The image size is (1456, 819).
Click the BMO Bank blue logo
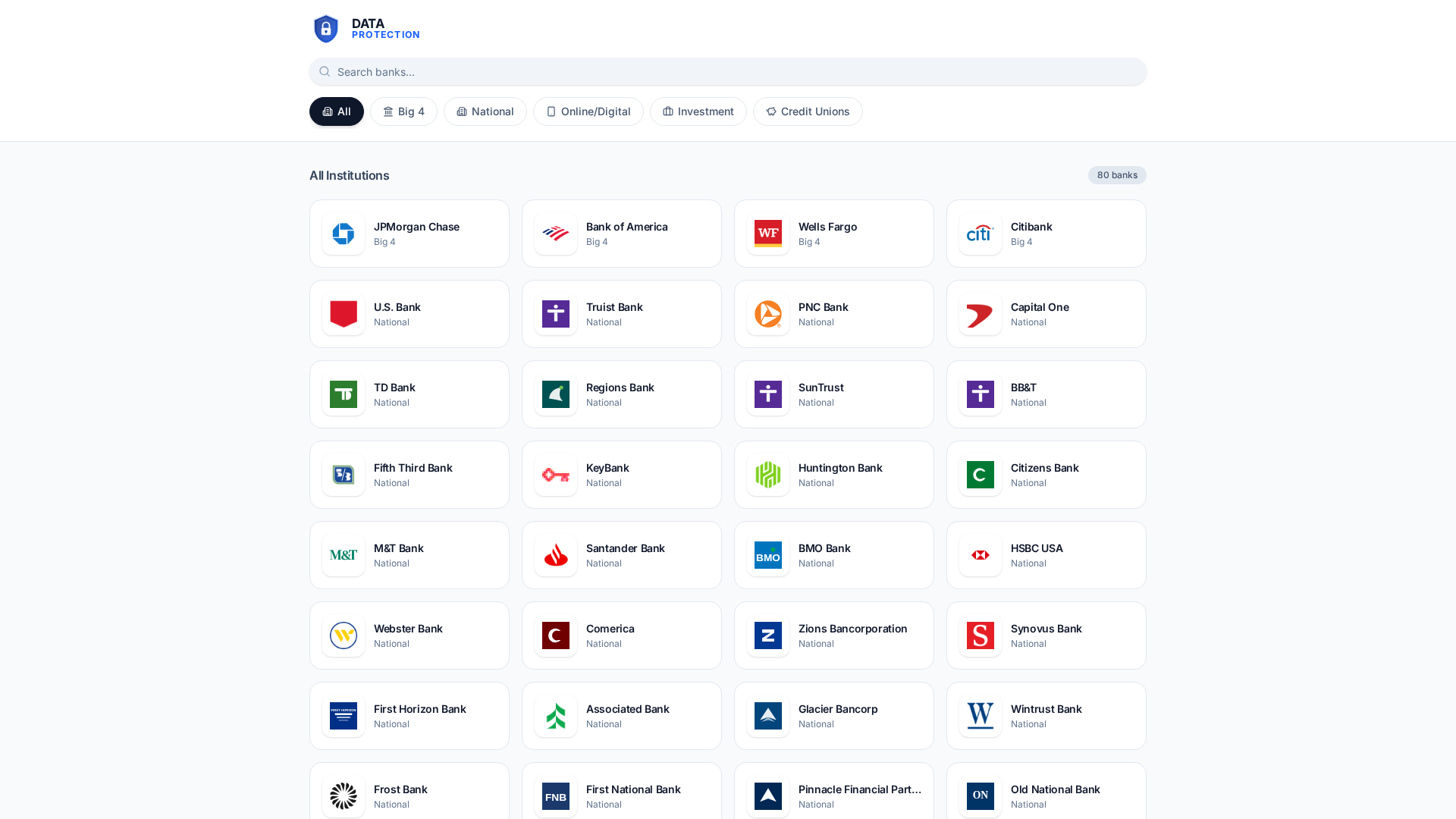pyautogui.click(x=768, y=555)
